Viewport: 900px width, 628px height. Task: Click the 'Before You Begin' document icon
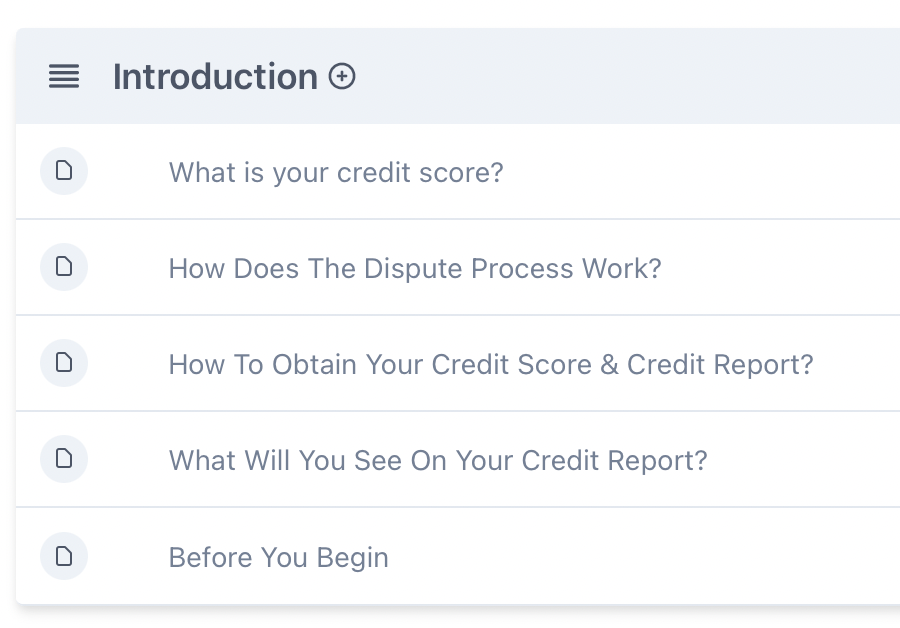click(x=64, y=556)
